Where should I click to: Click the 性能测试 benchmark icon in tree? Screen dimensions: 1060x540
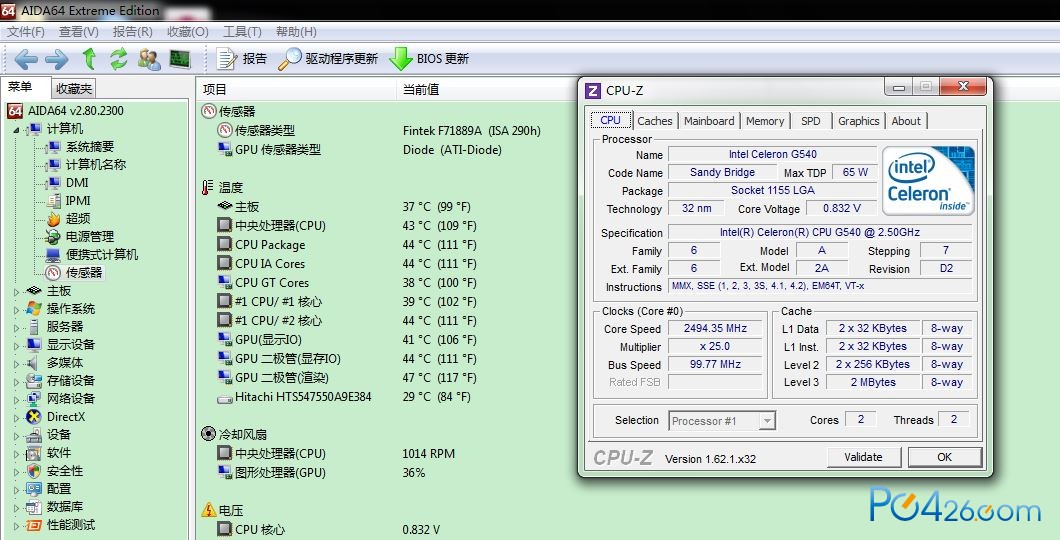pyautogui.click(x=34, y=525)
